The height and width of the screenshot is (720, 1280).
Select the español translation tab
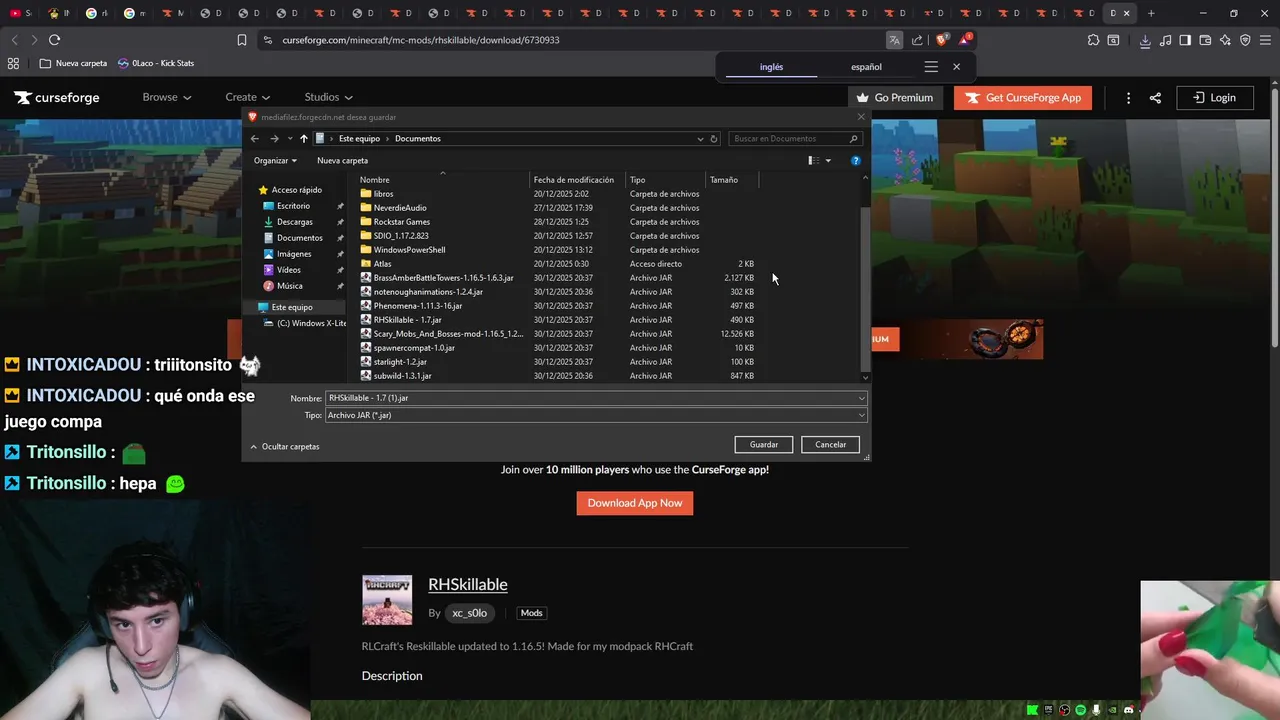point(866,67)
